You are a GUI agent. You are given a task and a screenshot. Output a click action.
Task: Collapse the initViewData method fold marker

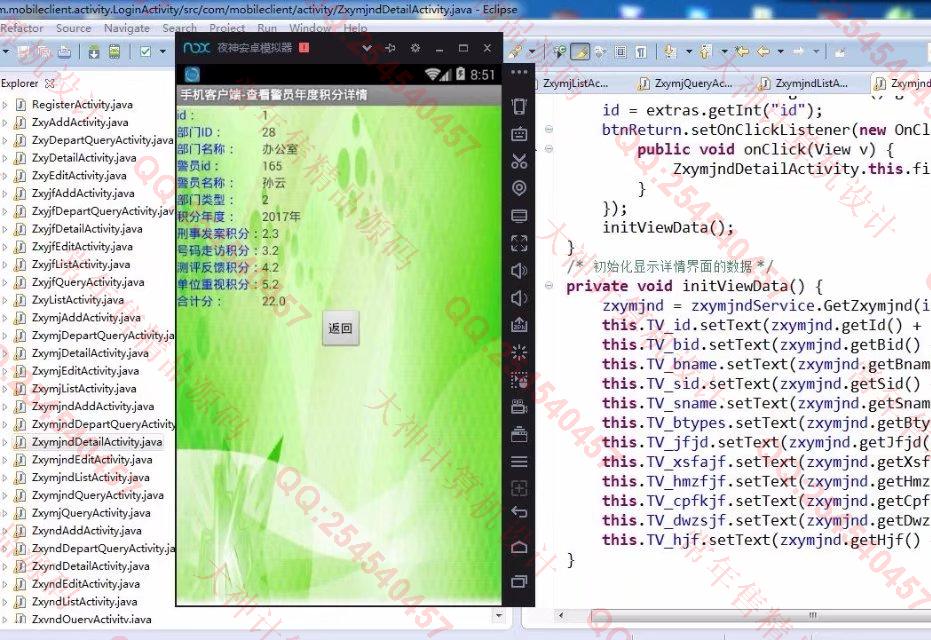(549, 286)
